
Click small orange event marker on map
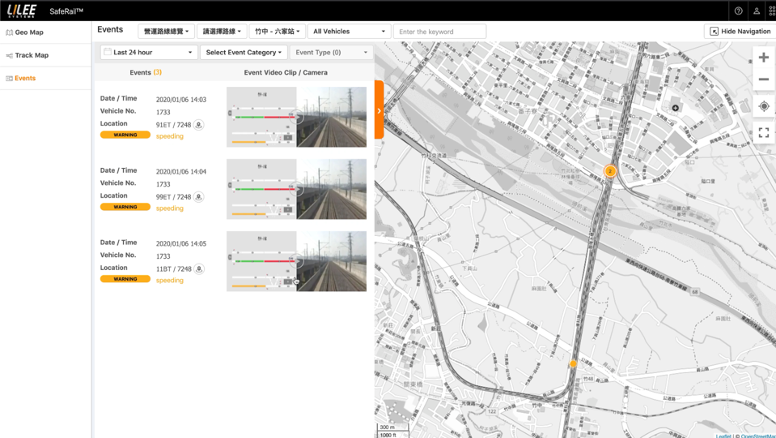point(573,364)
